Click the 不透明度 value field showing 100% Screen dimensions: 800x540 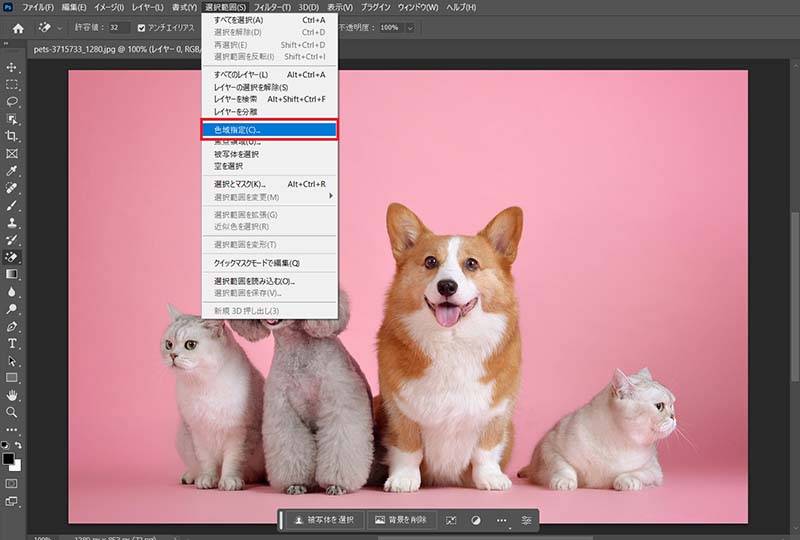coord(391,28)
